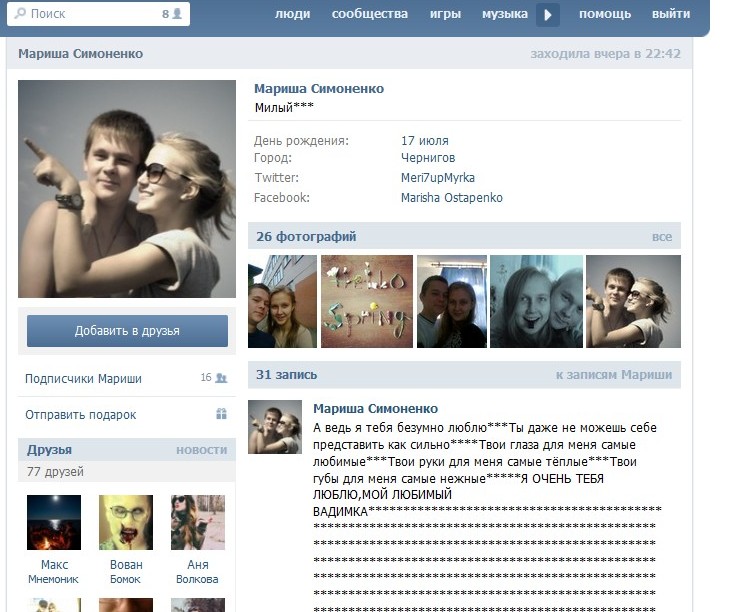751x612 pixels.
Task: Open Вован Бомок friend avatar
Action: click(126, 522)
